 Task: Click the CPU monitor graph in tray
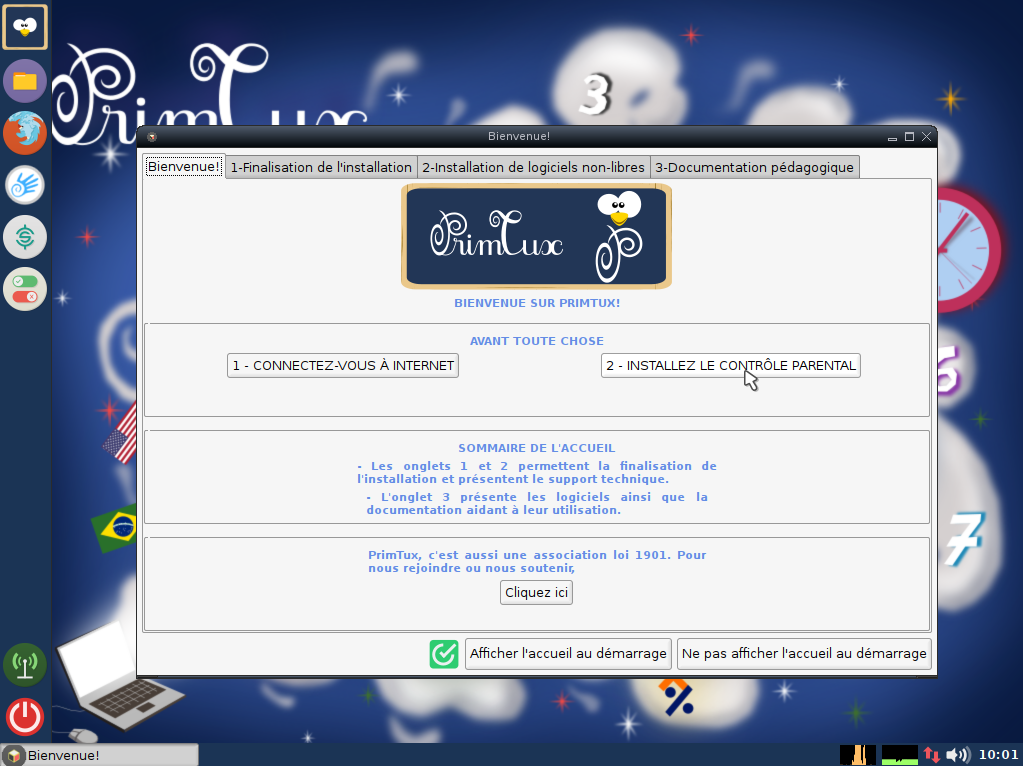857,755
